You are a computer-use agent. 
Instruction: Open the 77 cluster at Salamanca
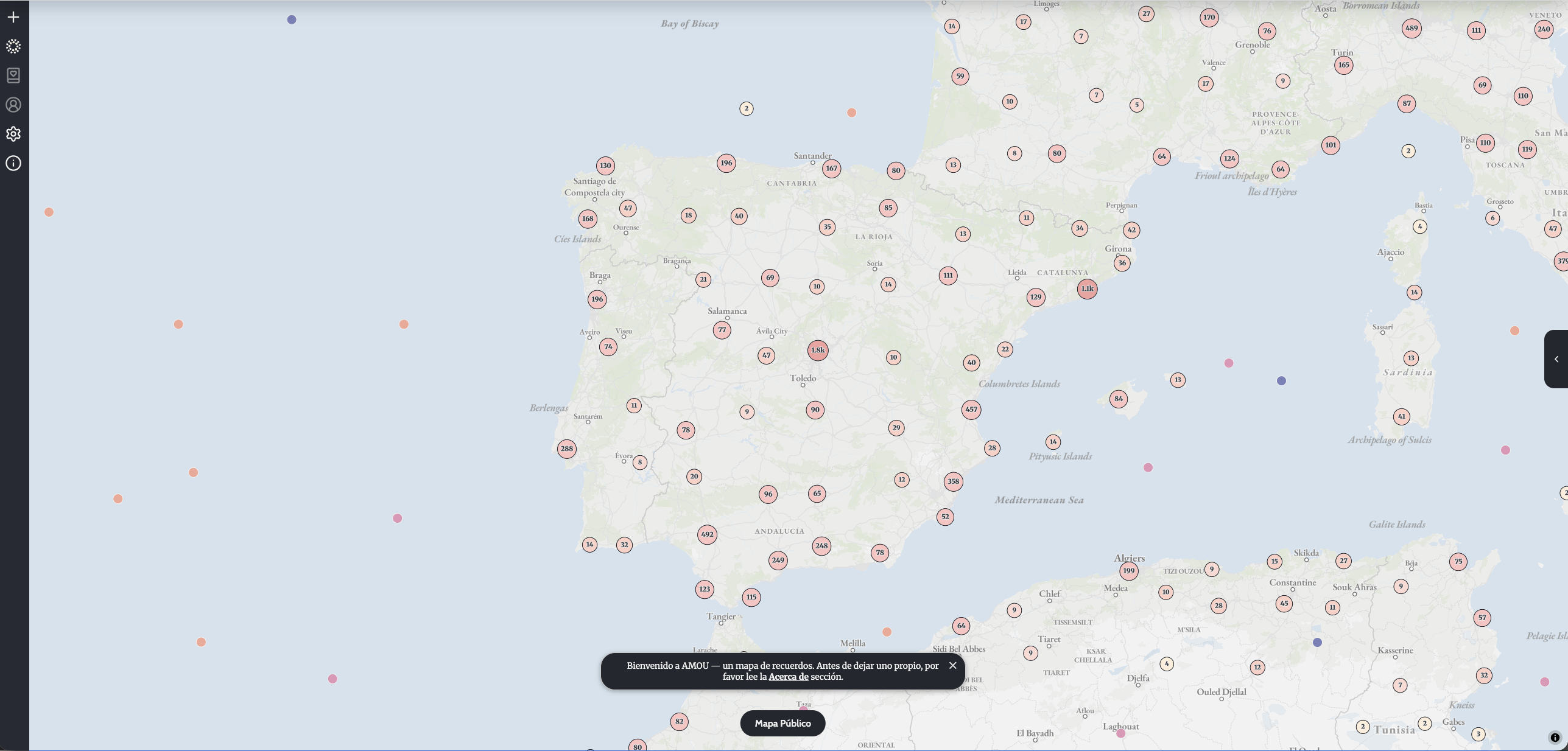722,330
